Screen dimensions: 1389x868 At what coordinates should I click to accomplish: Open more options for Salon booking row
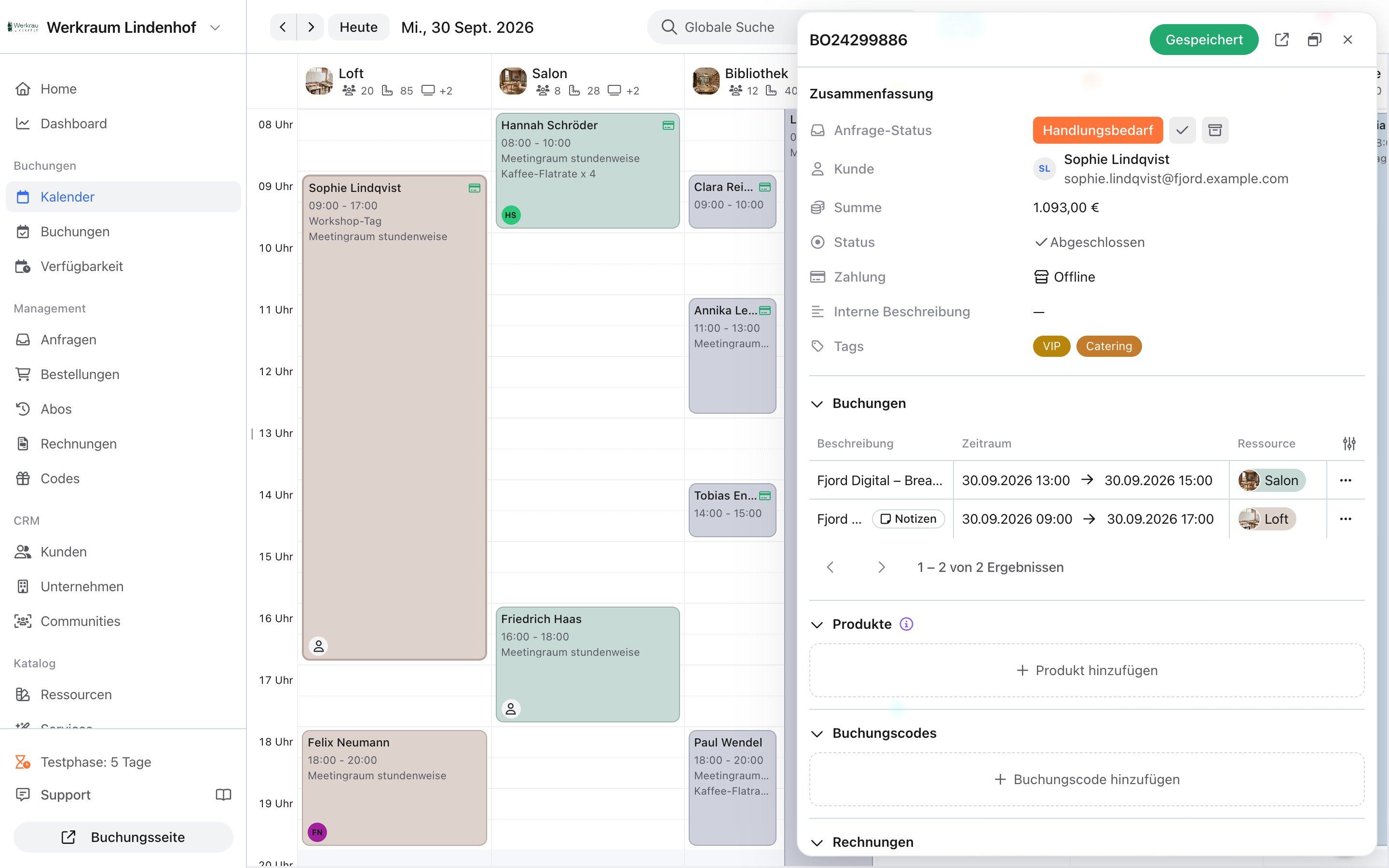click(x=1346, y=480)
